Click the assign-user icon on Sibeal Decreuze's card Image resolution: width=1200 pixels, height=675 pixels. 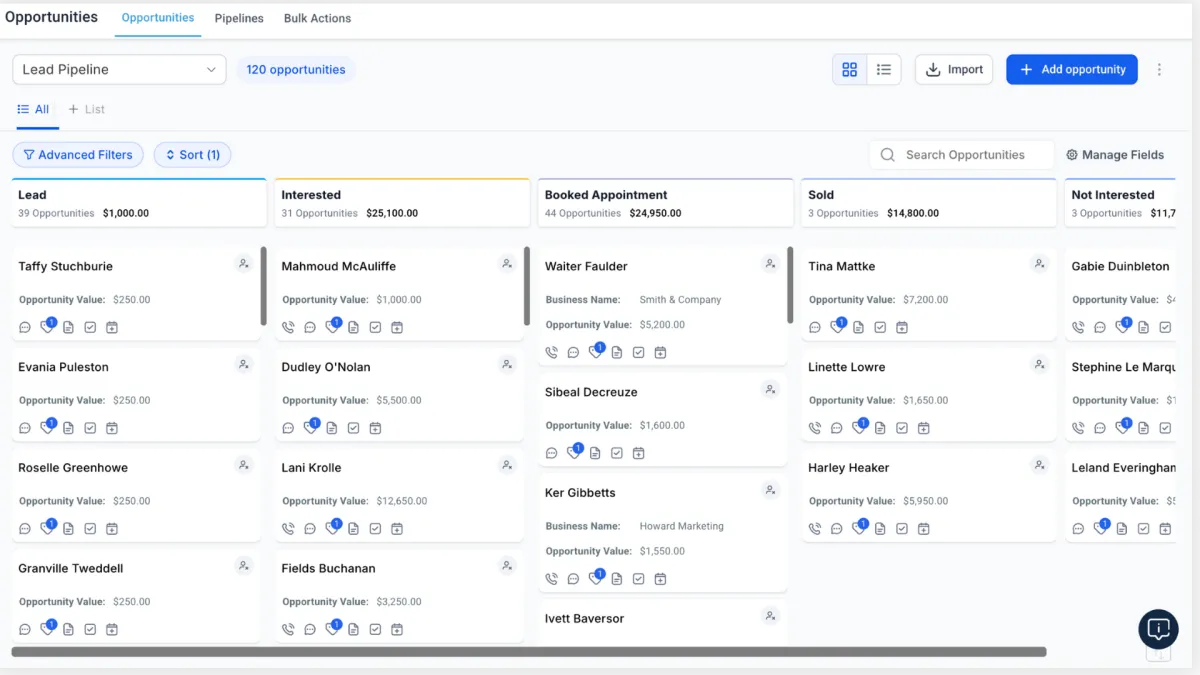[770, 390]
